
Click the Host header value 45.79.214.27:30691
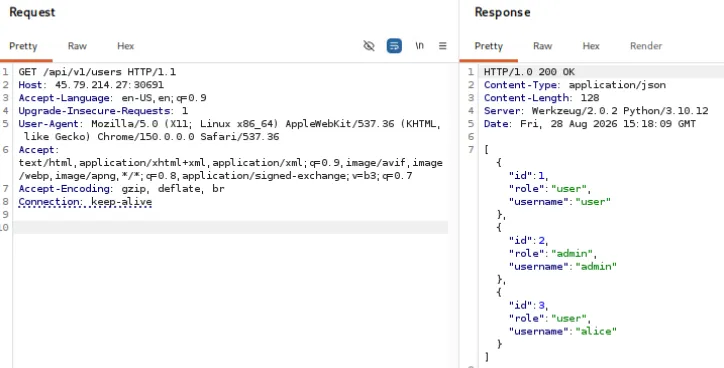pyautogui.click(x=109, y=85)
